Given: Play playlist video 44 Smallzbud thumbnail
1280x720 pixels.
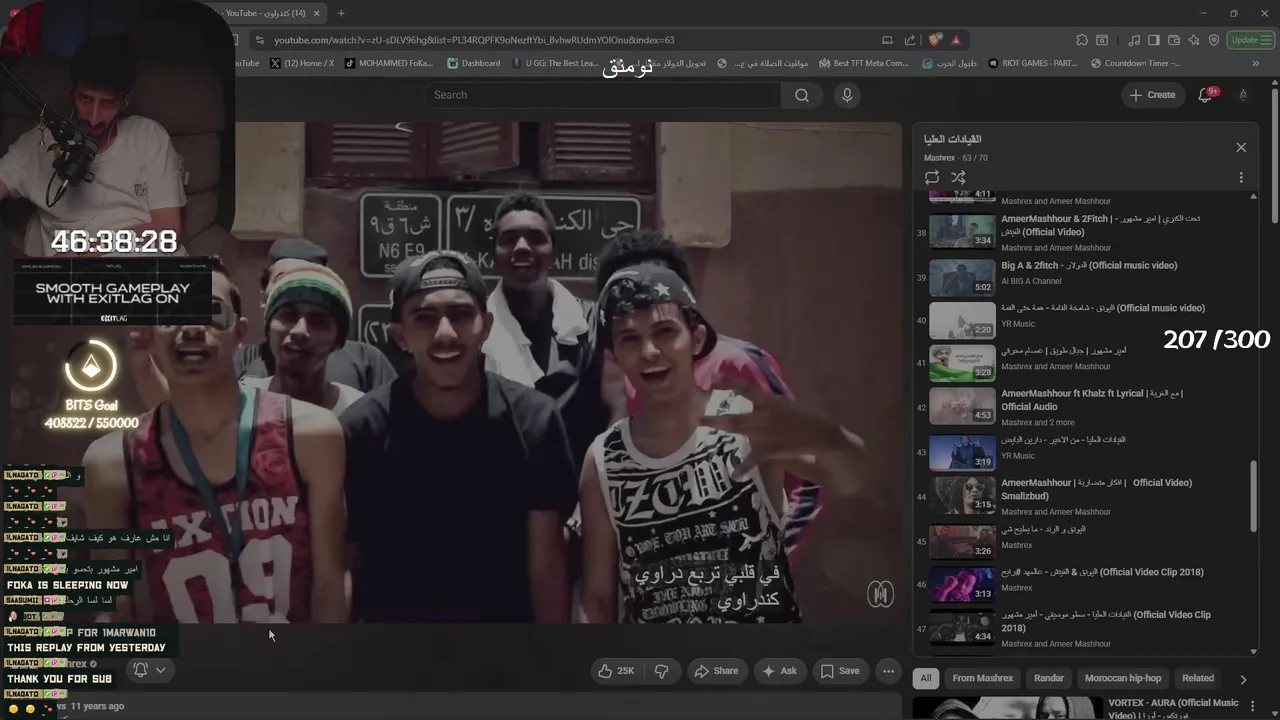Looking at the screenshot, I should (962, 495).
